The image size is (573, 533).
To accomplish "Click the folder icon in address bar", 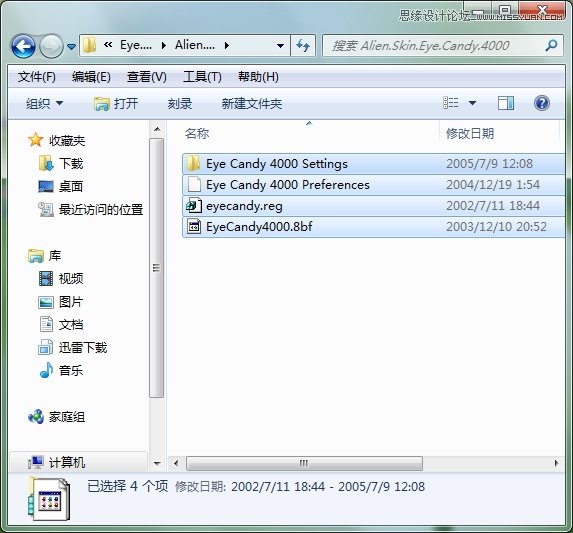I will click(x=89, y=46).
